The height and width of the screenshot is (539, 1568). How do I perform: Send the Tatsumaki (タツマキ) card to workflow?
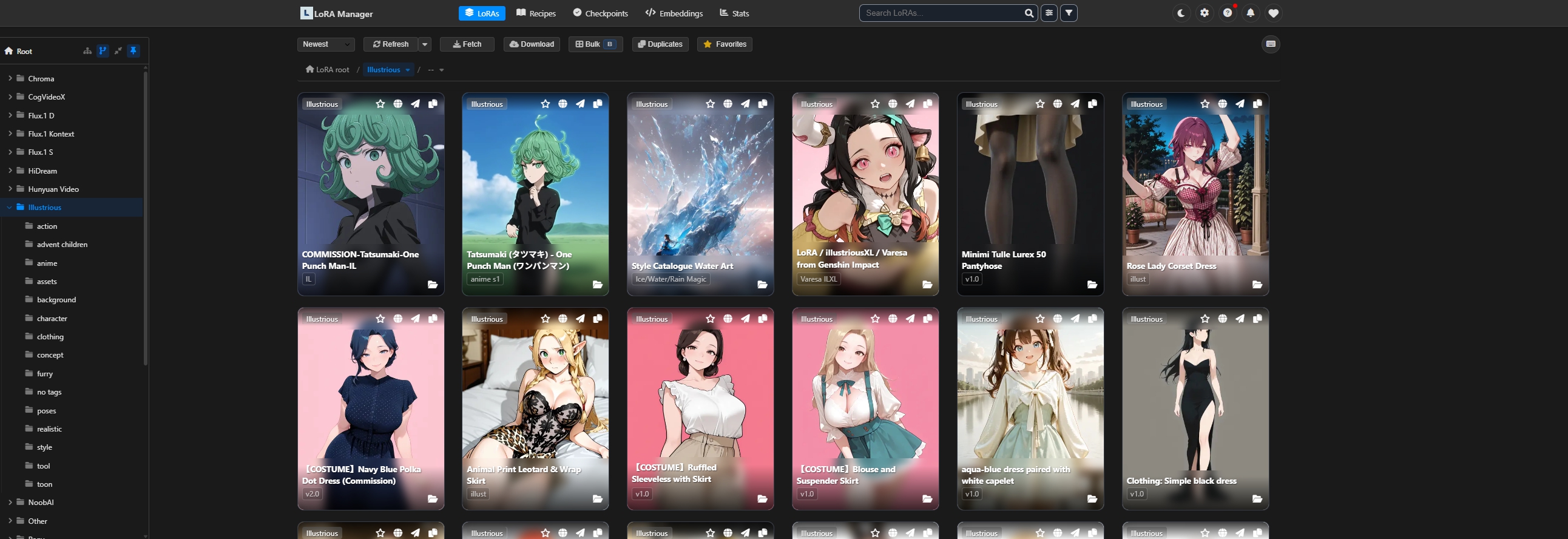pos(580,104)
